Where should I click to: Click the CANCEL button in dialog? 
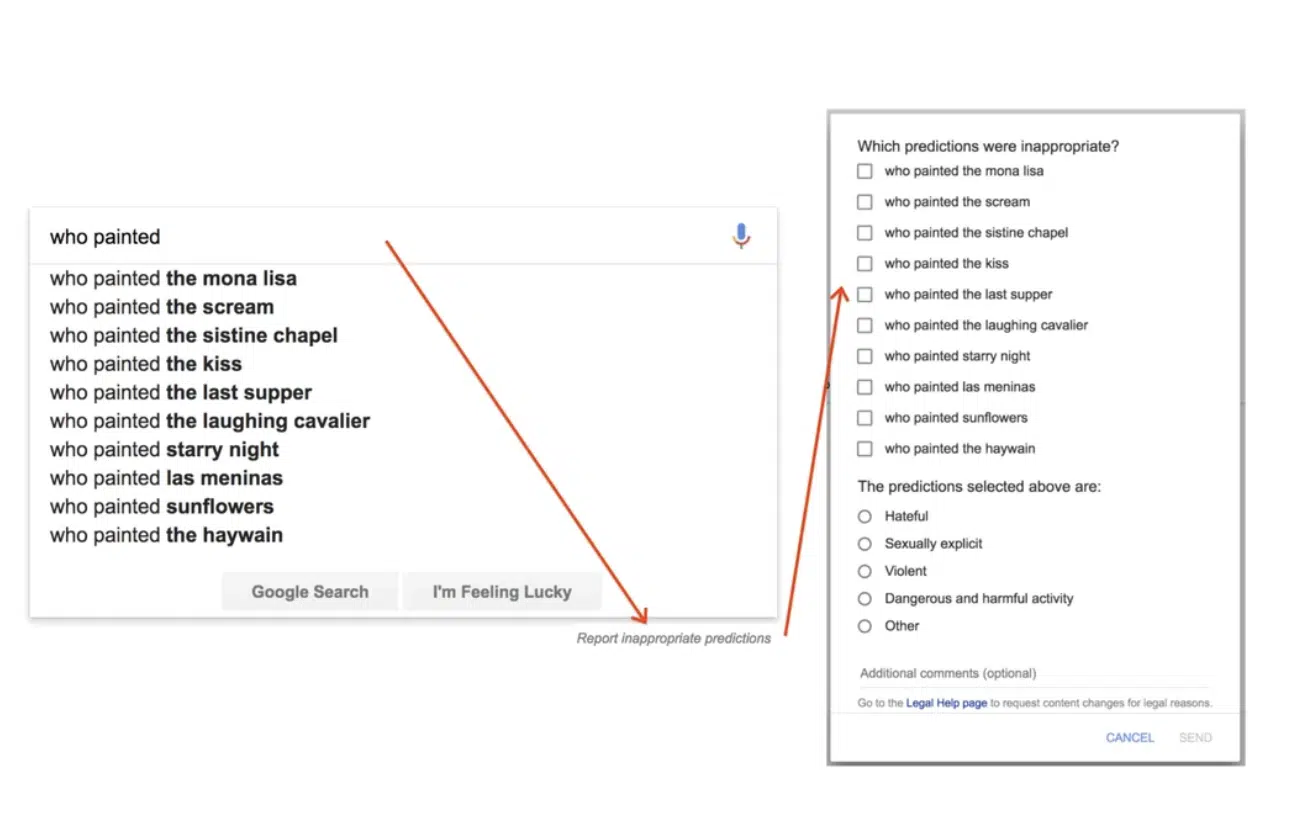click(x=1130, y=738)
